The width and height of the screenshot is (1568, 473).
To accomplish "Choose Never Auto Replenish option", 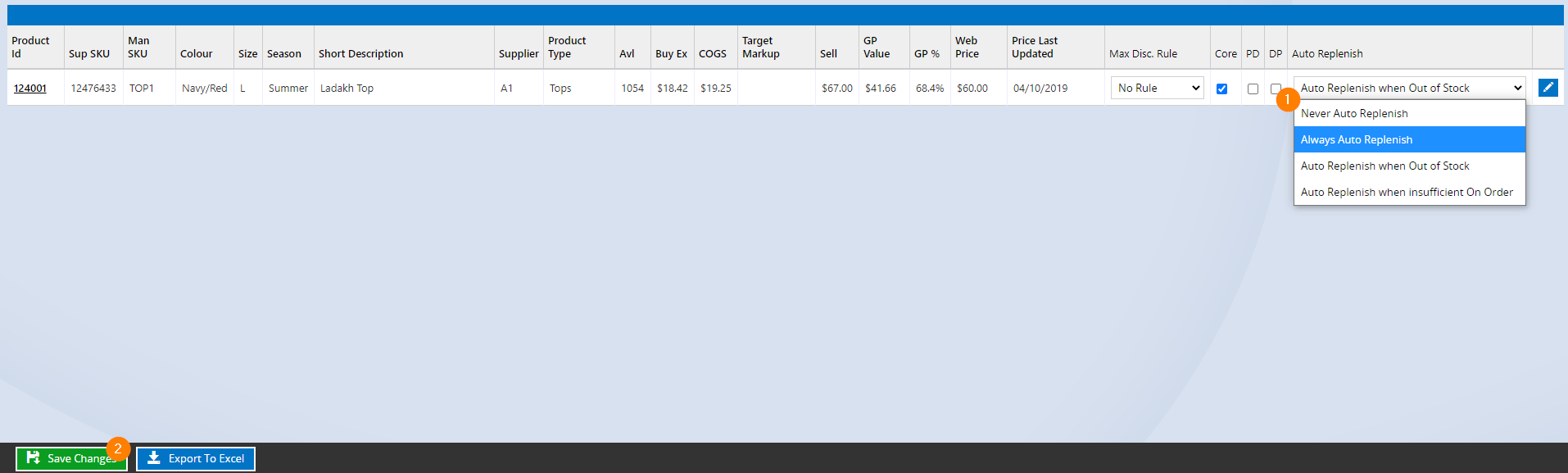I will coord(1409,113).
